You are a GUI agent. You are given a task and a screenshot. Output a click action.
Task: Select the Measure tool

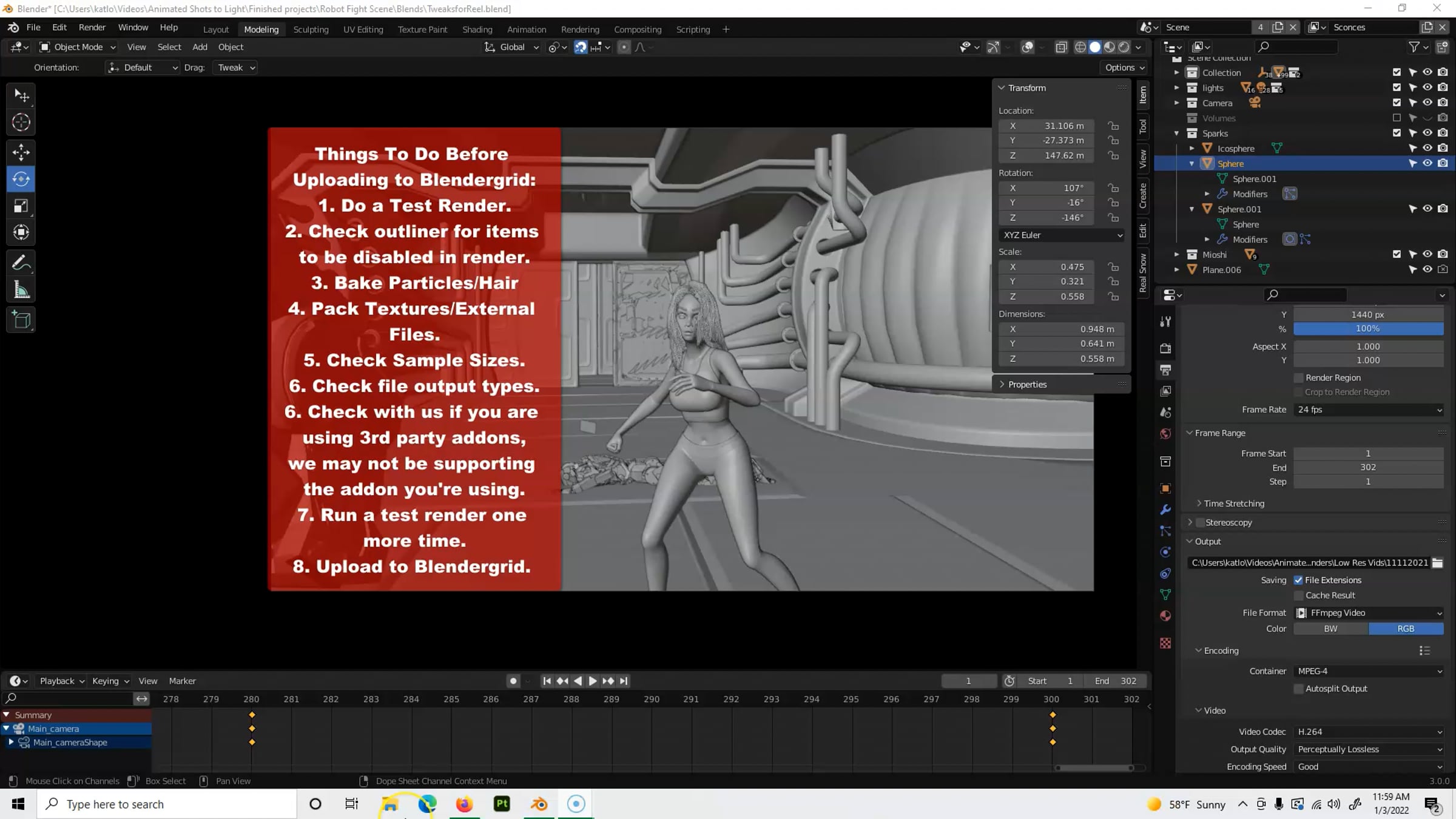pyautogui.click(x=21, y=290)
